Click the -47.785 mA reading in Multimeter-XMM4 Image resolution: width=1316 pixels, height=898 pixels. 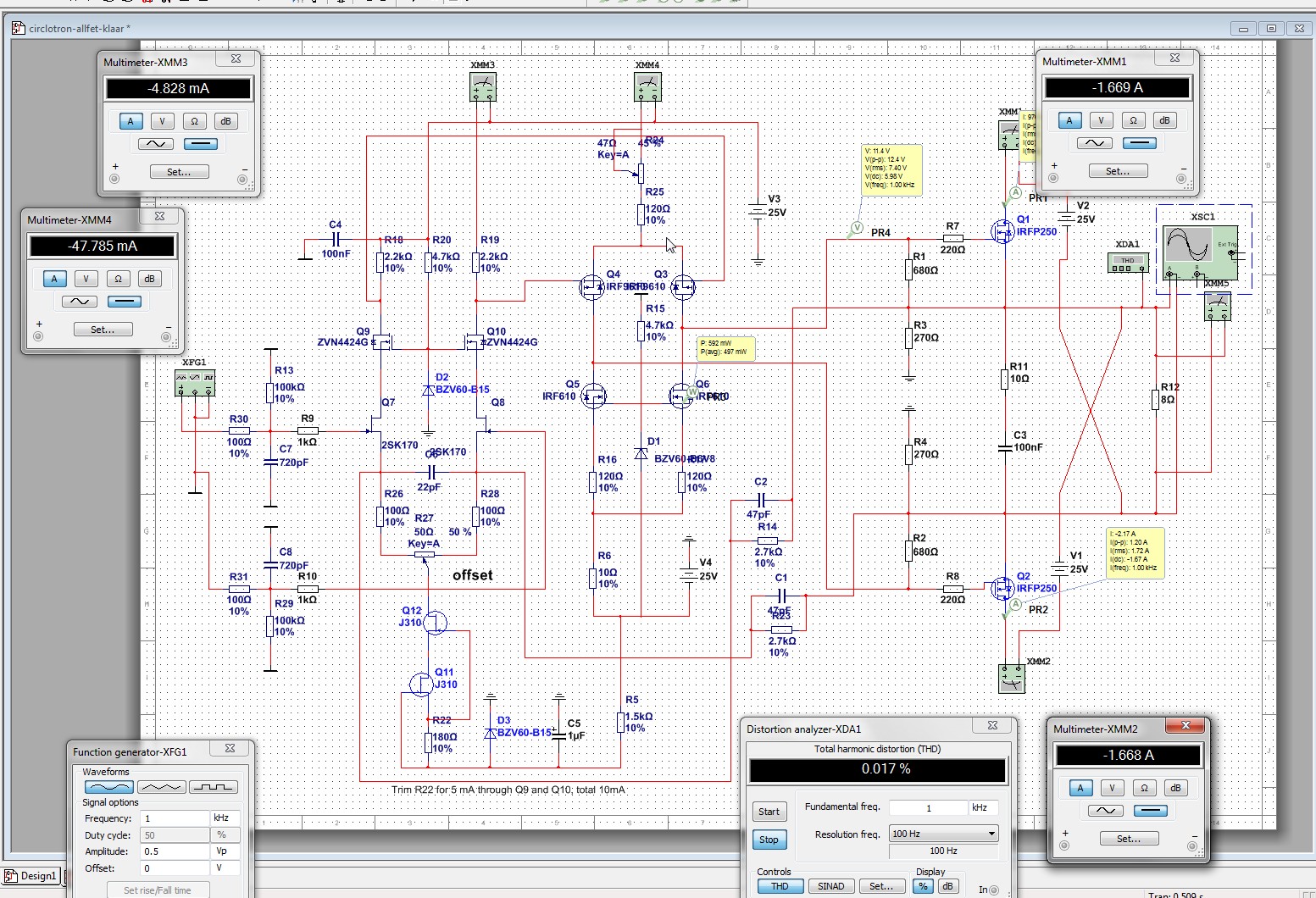point(103,246)
